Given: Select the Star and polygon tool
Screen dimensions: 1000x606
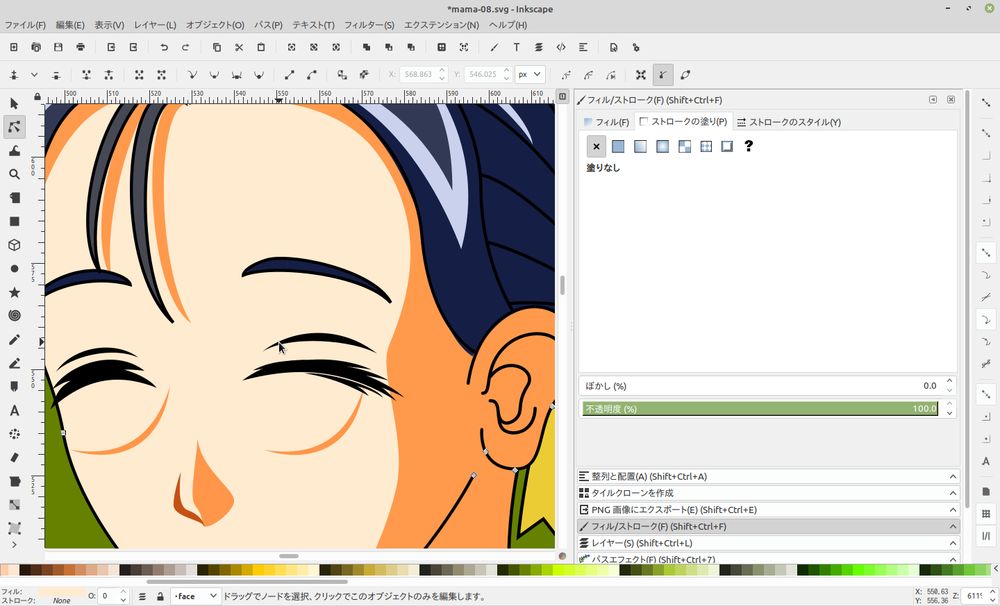Looking at the screenshot, I should pos(14,292).
